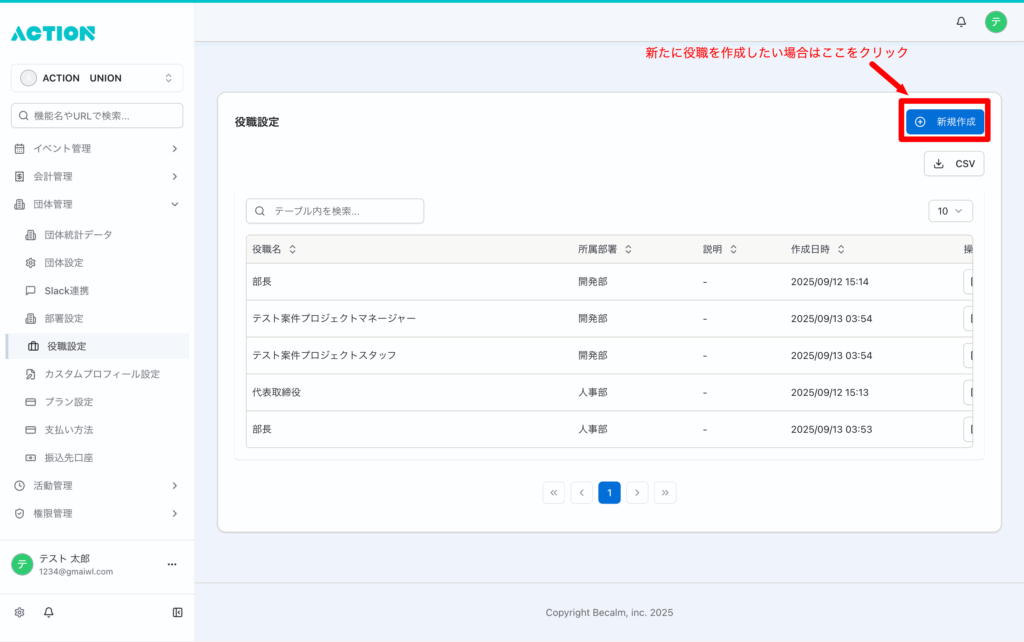
Task: Open the ACTION UNION organization switcher
Action: coord(97,78)
